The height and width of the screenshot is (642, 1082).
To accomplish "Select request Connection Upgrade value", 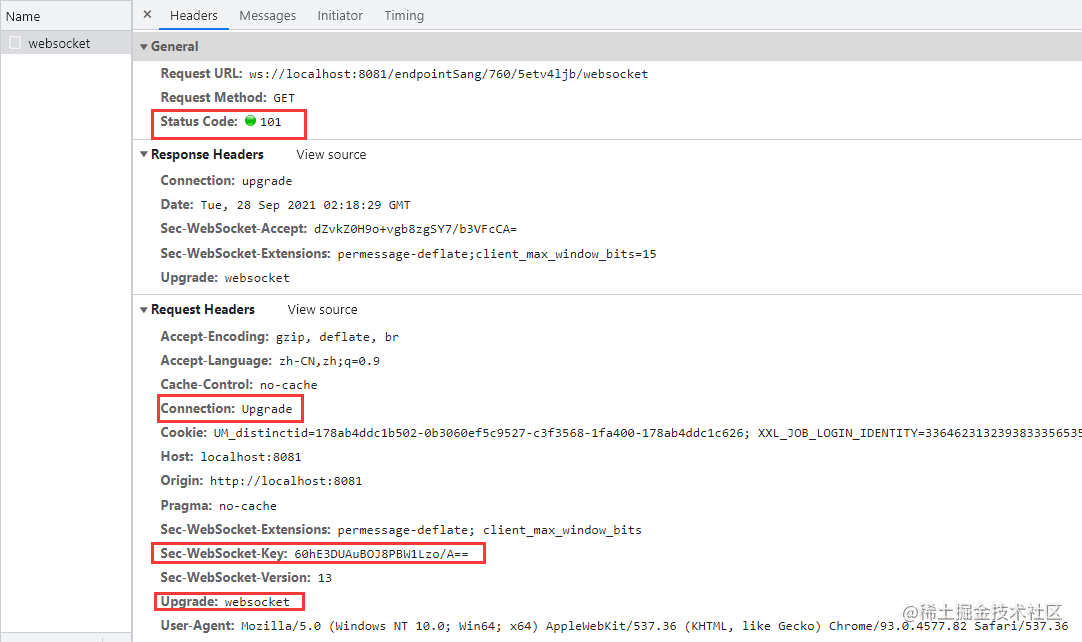I will (267, 409).
